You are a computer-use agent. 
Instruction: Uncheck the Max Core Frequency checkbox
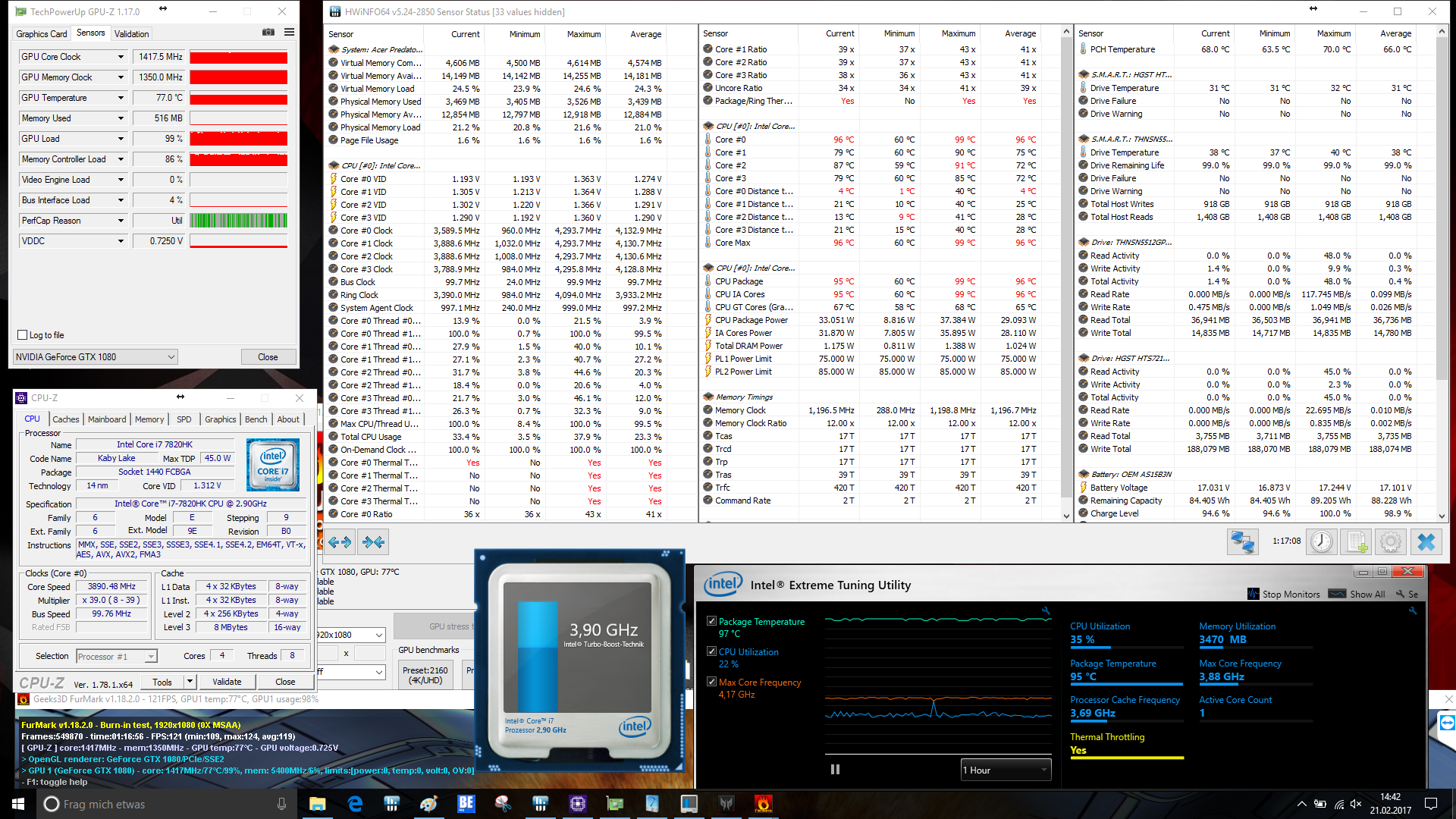pos(711,682)
